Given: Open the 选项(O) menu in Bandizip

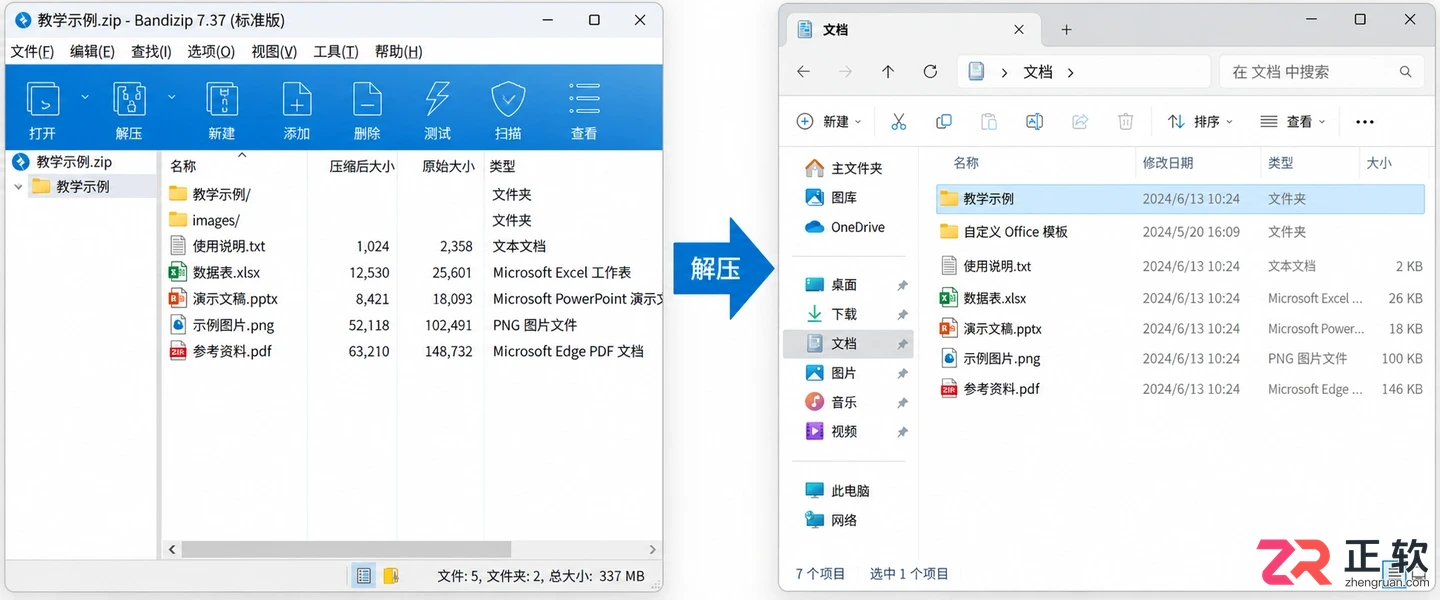Looking at the screenshot, I should pos(211,51).
